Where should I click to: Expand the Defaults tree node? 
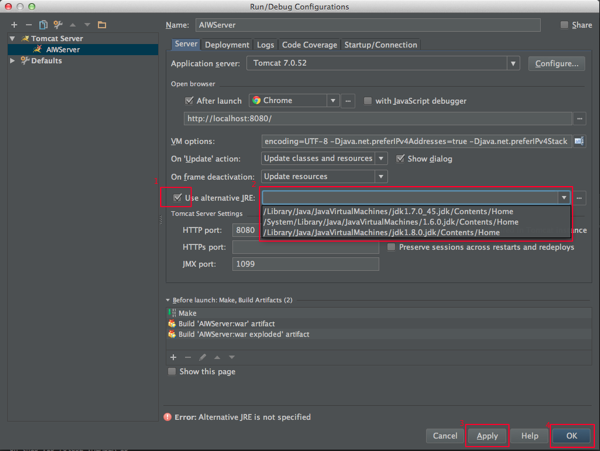pos(12,61)
